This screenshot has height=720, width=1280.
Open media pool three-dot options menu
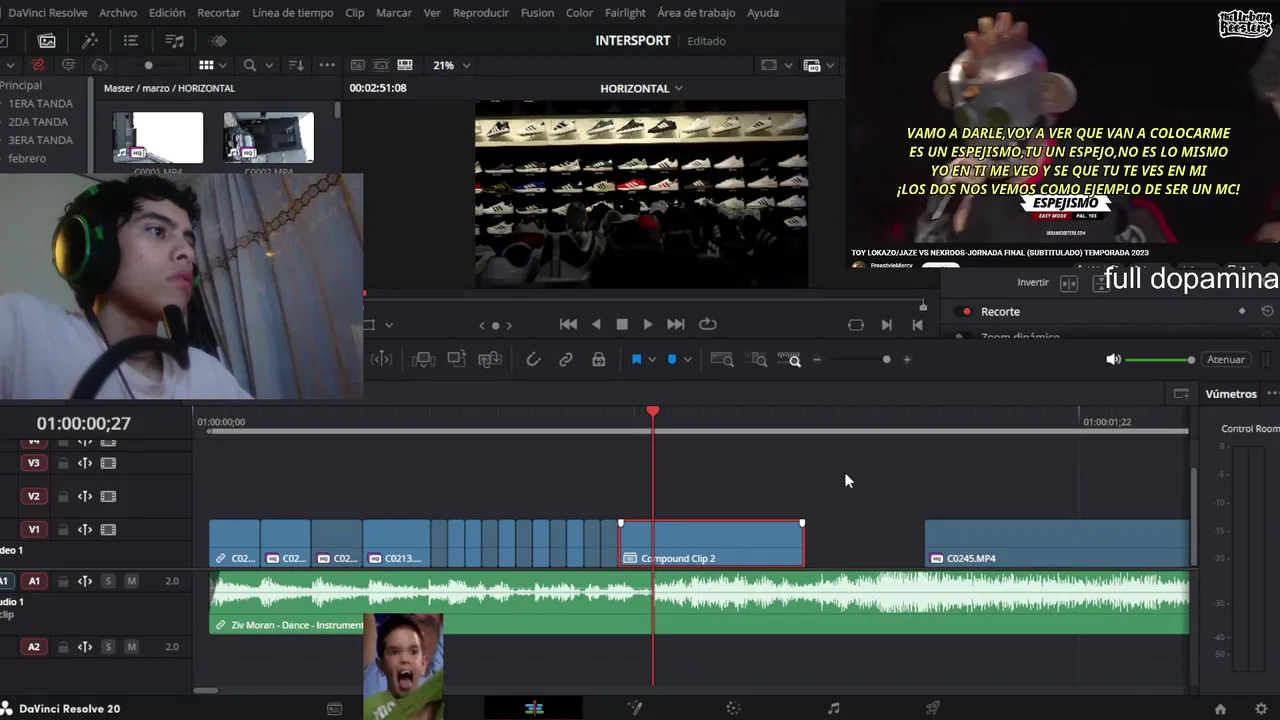tap(327, 65)
